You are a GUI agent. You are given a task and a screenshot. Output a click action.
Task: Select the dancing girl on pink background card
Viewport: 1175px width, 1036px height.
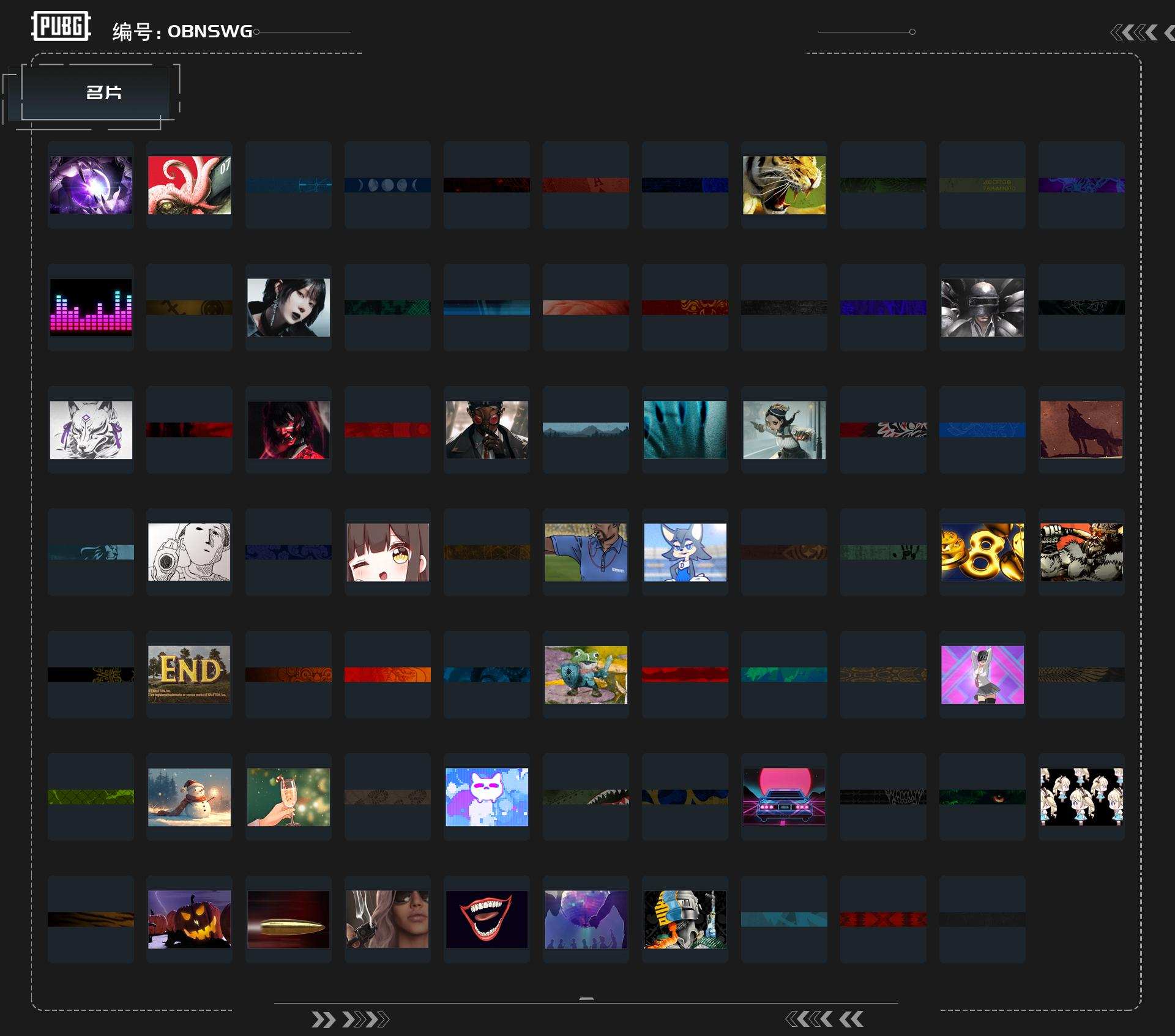(982, 674)
